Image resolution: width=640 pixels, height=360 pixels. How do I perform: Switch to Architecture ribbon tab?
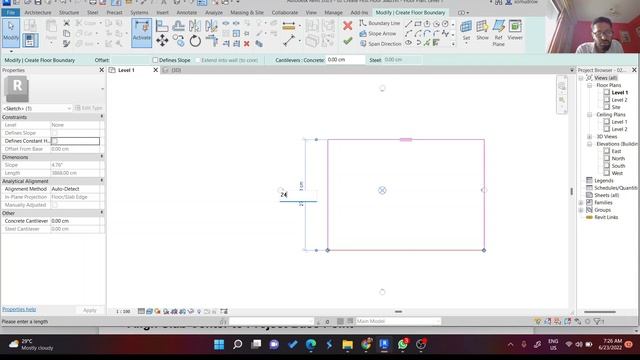tap(38, 13)
